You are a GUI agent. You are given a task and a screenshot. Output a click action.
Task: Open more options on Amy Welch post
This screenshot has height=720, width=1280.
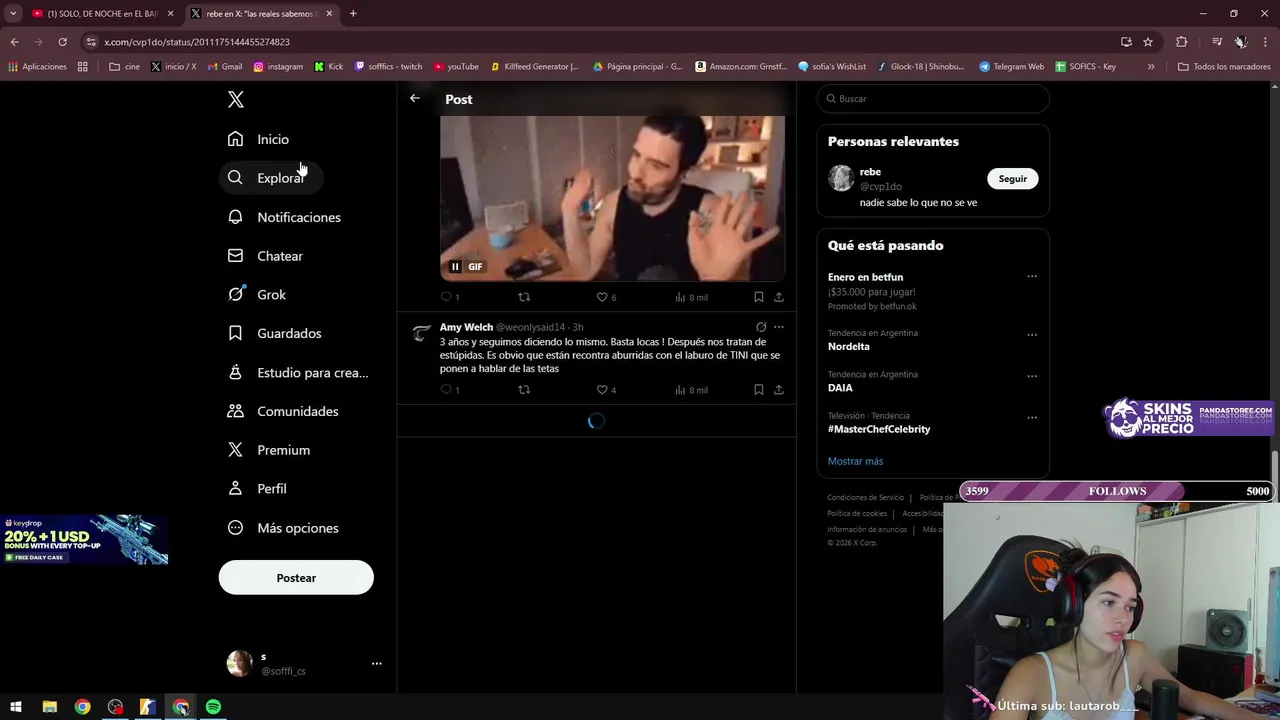click(x=779, y=327)
